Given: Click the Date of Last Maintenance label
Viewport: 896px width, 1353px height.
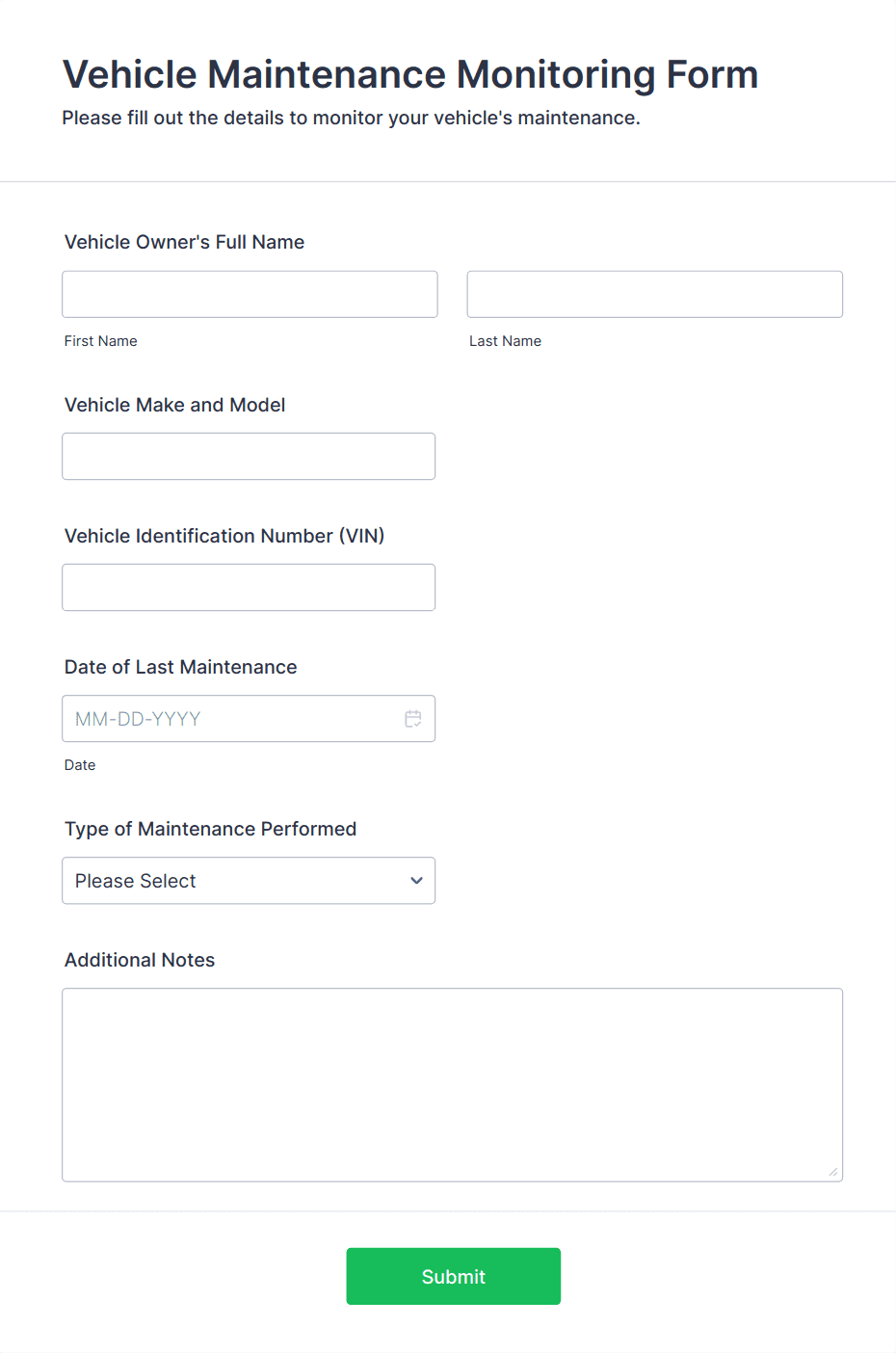Looking at the screenshot, I should pos(181,667).
